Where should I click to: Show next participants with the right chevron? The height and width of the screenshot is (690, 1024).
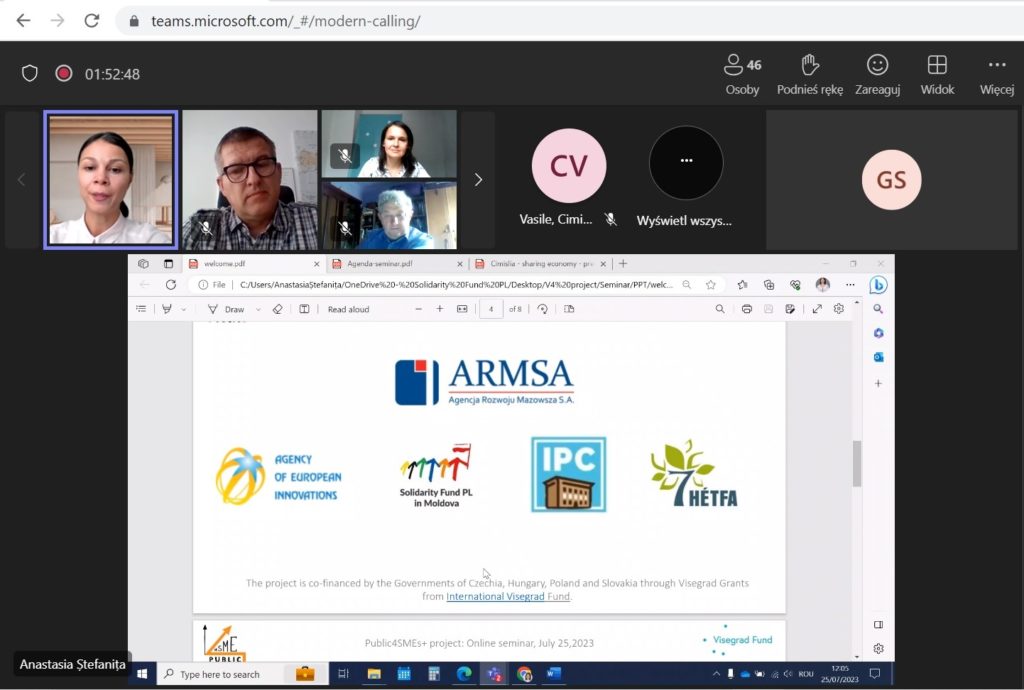[x=478, y=180]
